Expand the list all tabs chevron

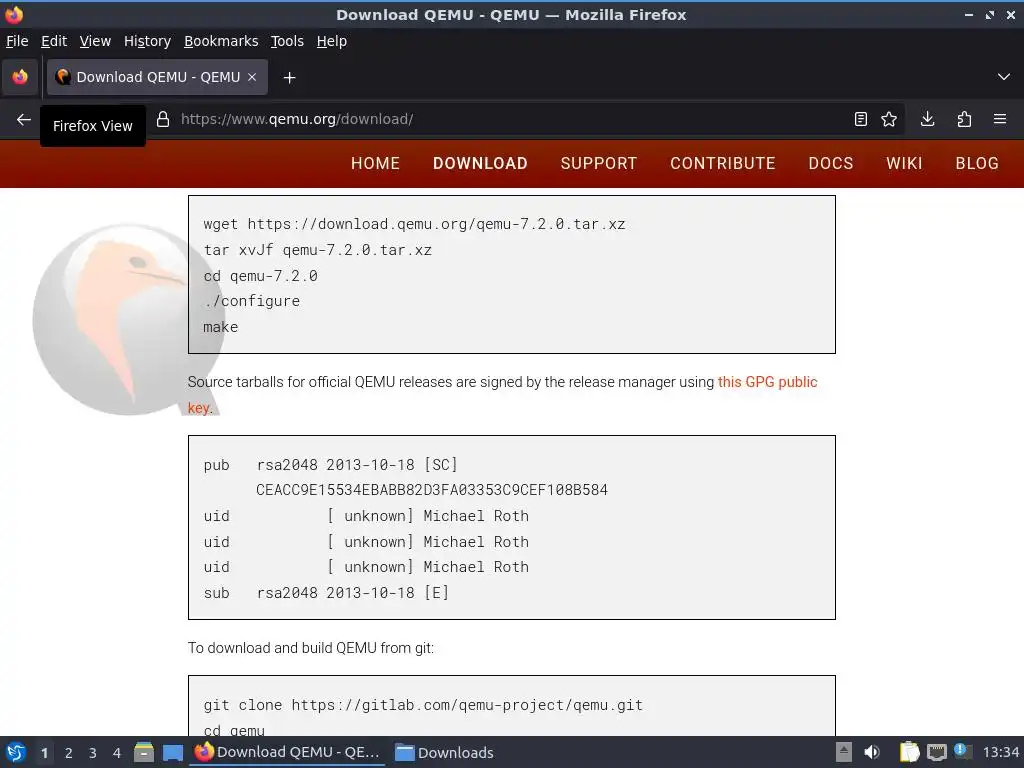(x=1004, y=77)
